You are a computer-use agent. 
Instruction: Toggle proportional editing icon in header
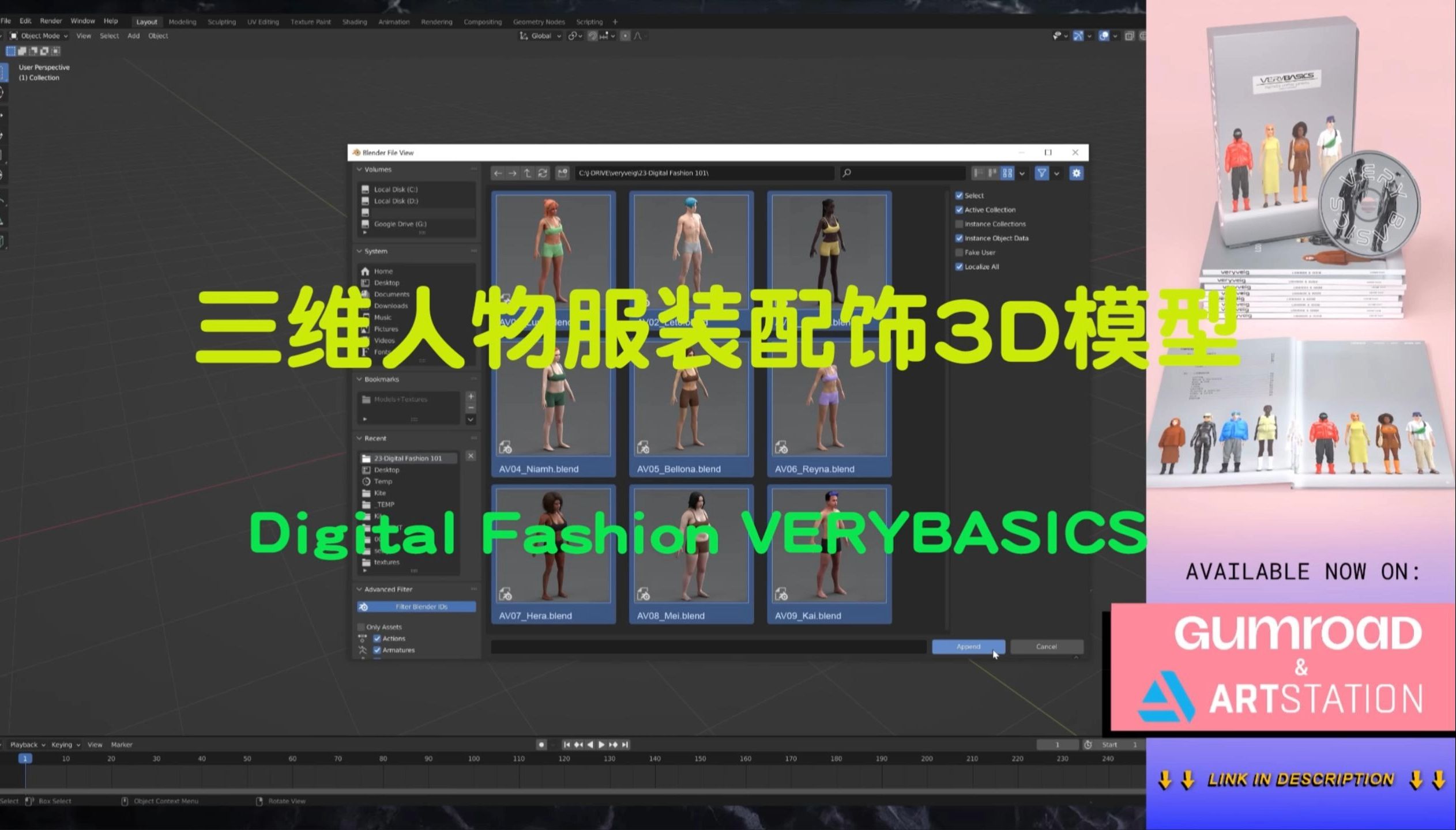point(625,36)
